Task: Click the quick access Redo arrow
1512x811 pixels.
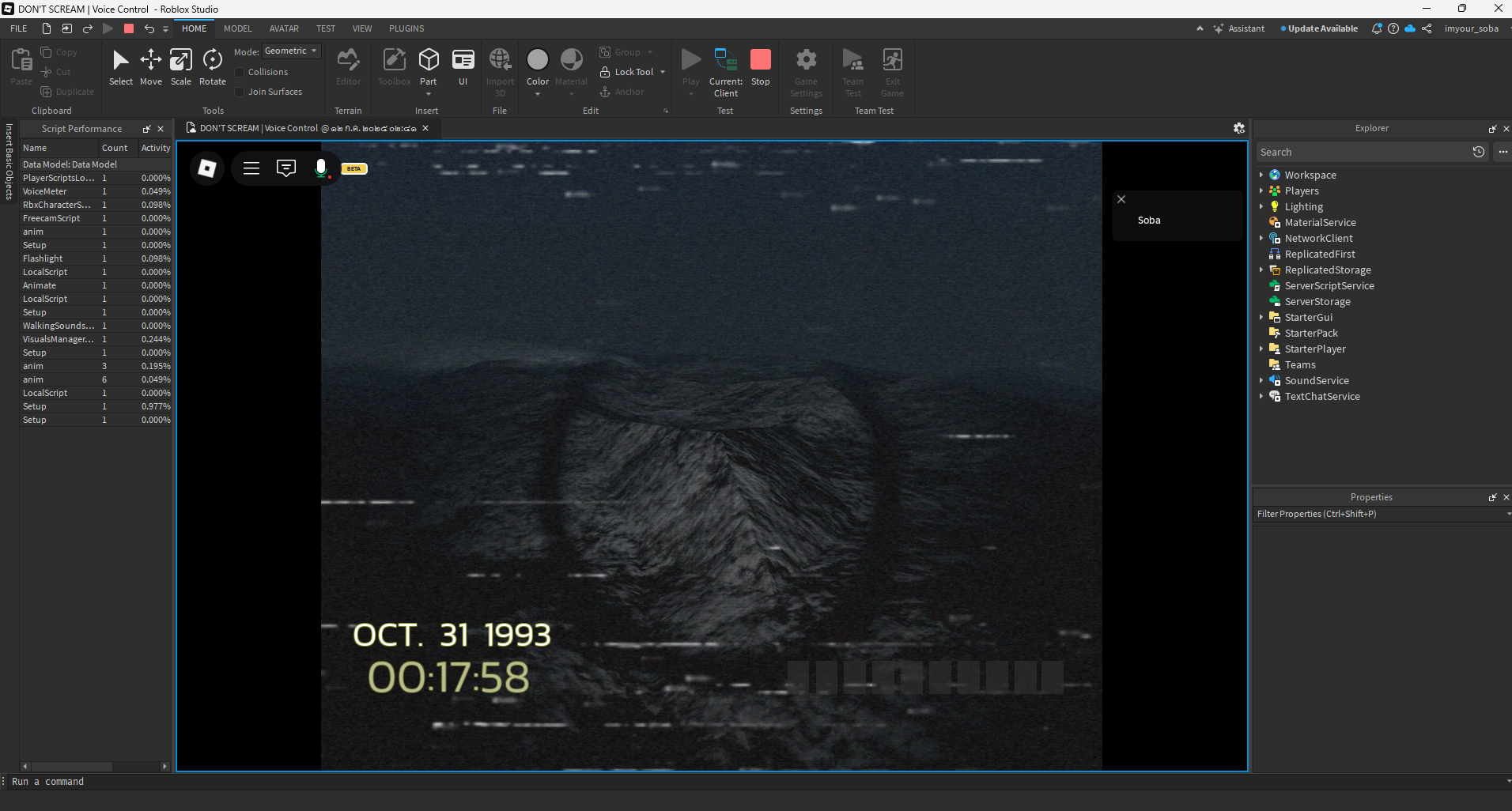Action: point(88,28)
